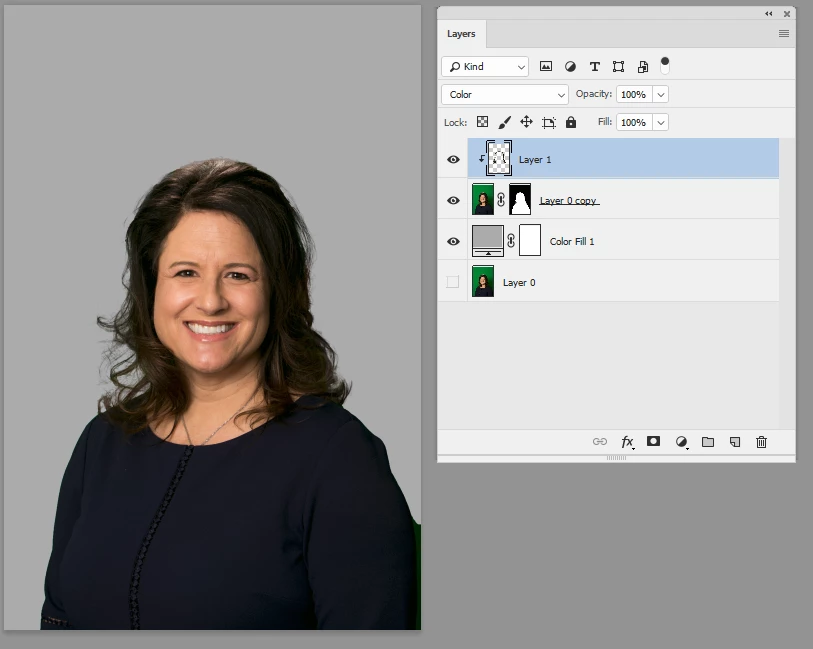Screen dimensions: 813x649
Task: Click Color Fill 1 color swatch thumbnail
Action: click(x=488, y=240)
